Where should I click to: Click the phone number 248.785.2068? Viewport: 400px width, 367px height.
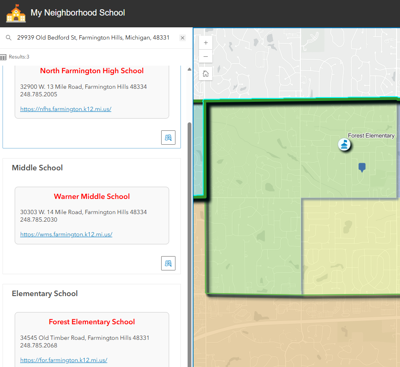click(39, 345)
